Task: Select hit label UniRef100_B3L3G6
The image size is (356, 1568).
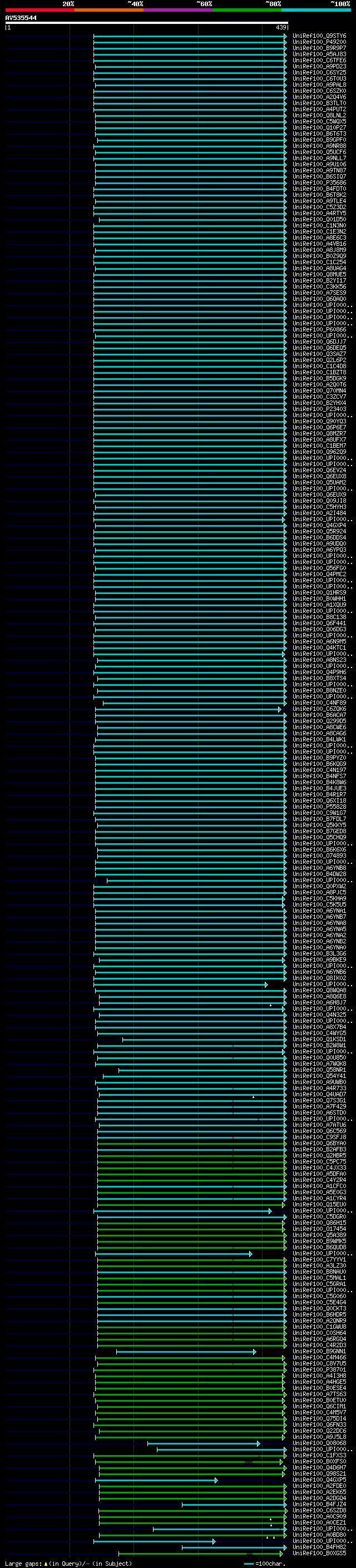Action: click(x=319, y=954)
